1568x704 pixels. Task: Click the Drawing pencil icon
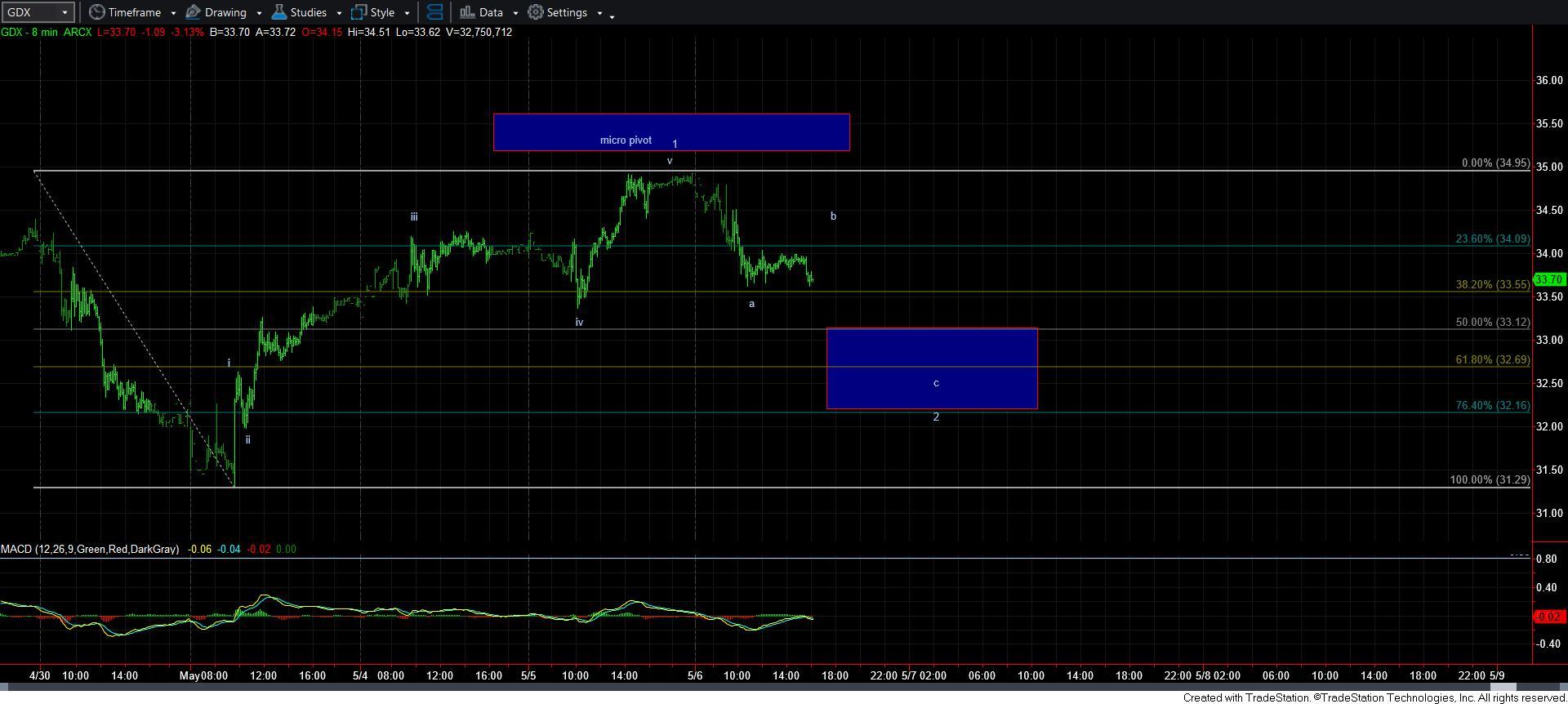point(194,12)
